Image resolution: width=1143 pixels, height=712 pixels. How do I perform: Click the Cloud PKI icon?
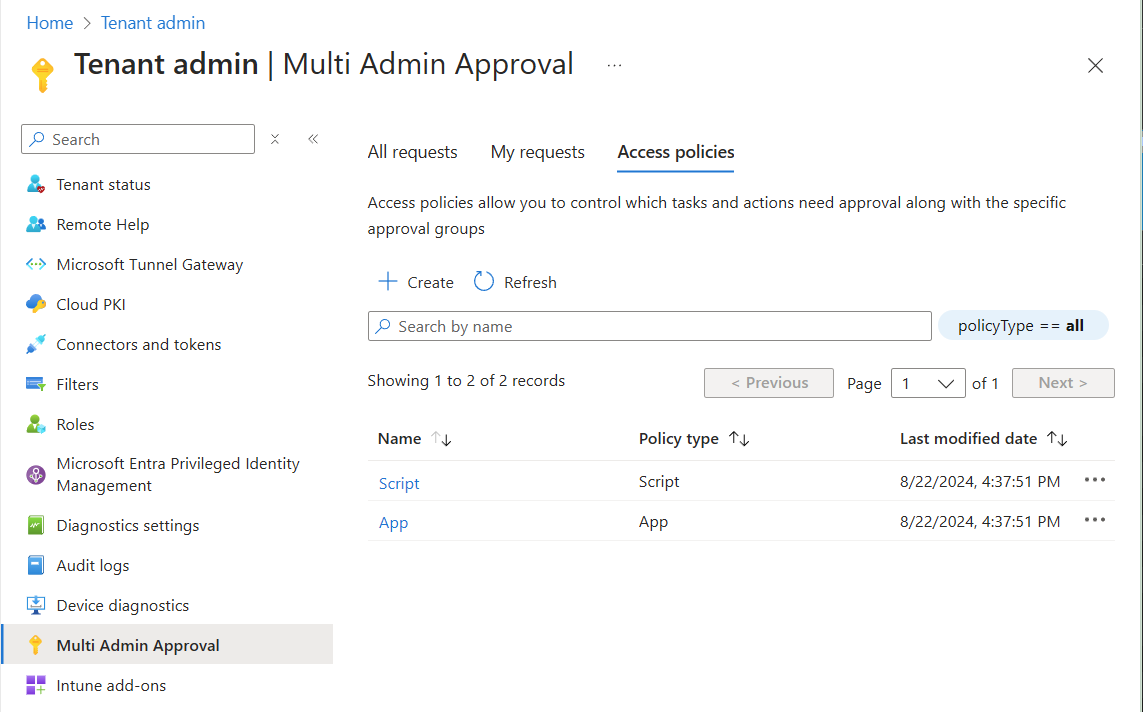click(36, 304)
